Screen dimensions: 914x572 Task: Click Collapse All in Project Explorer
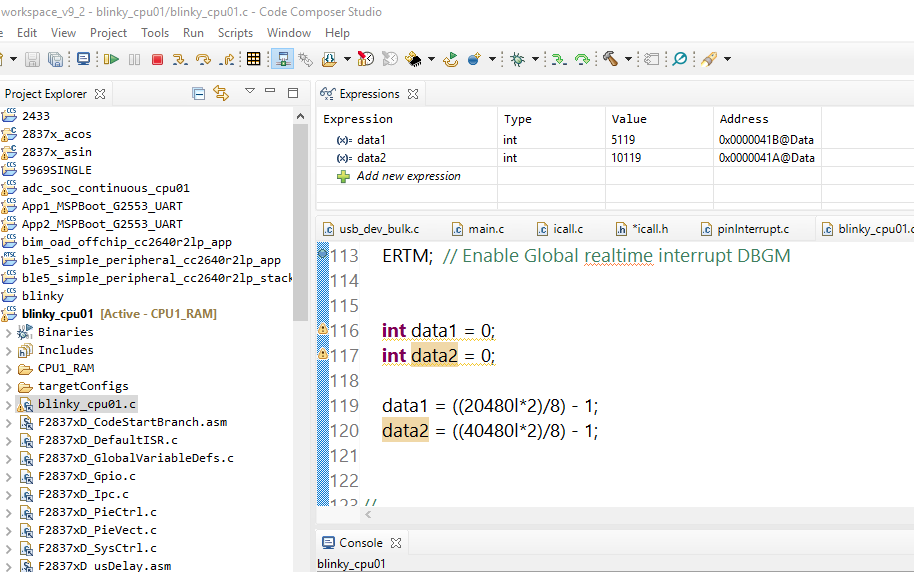click(x=198, y=93)
